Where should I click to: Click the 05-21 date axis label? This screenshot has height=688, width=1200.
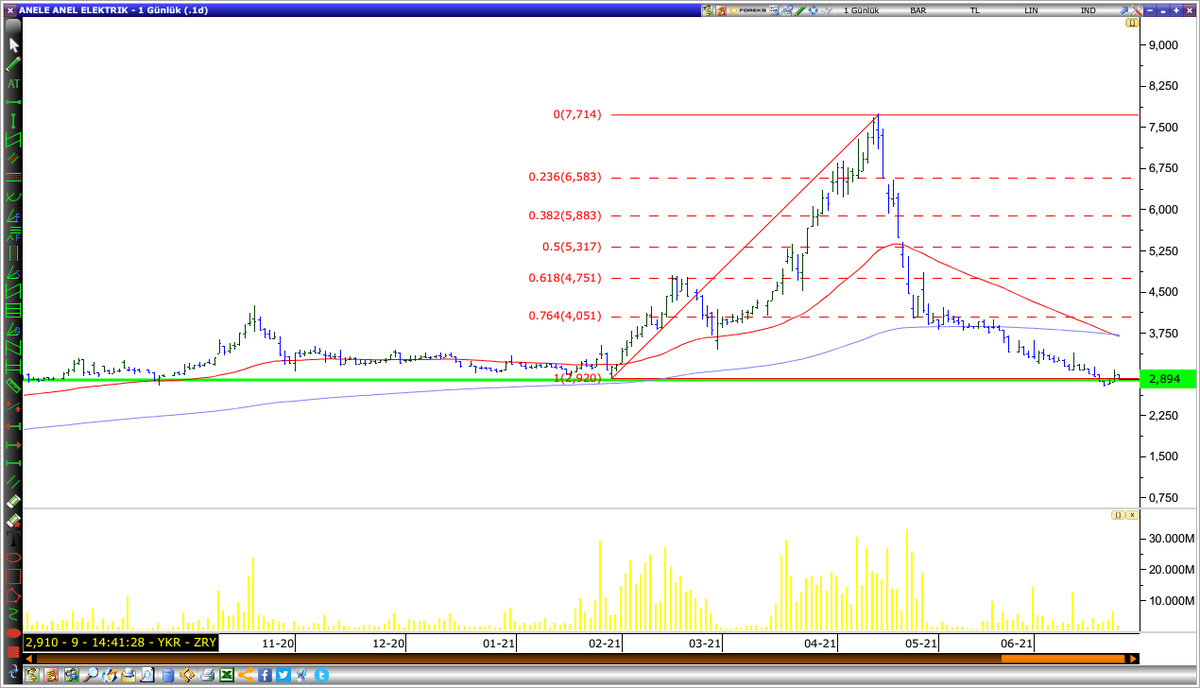tap(922, 643)
